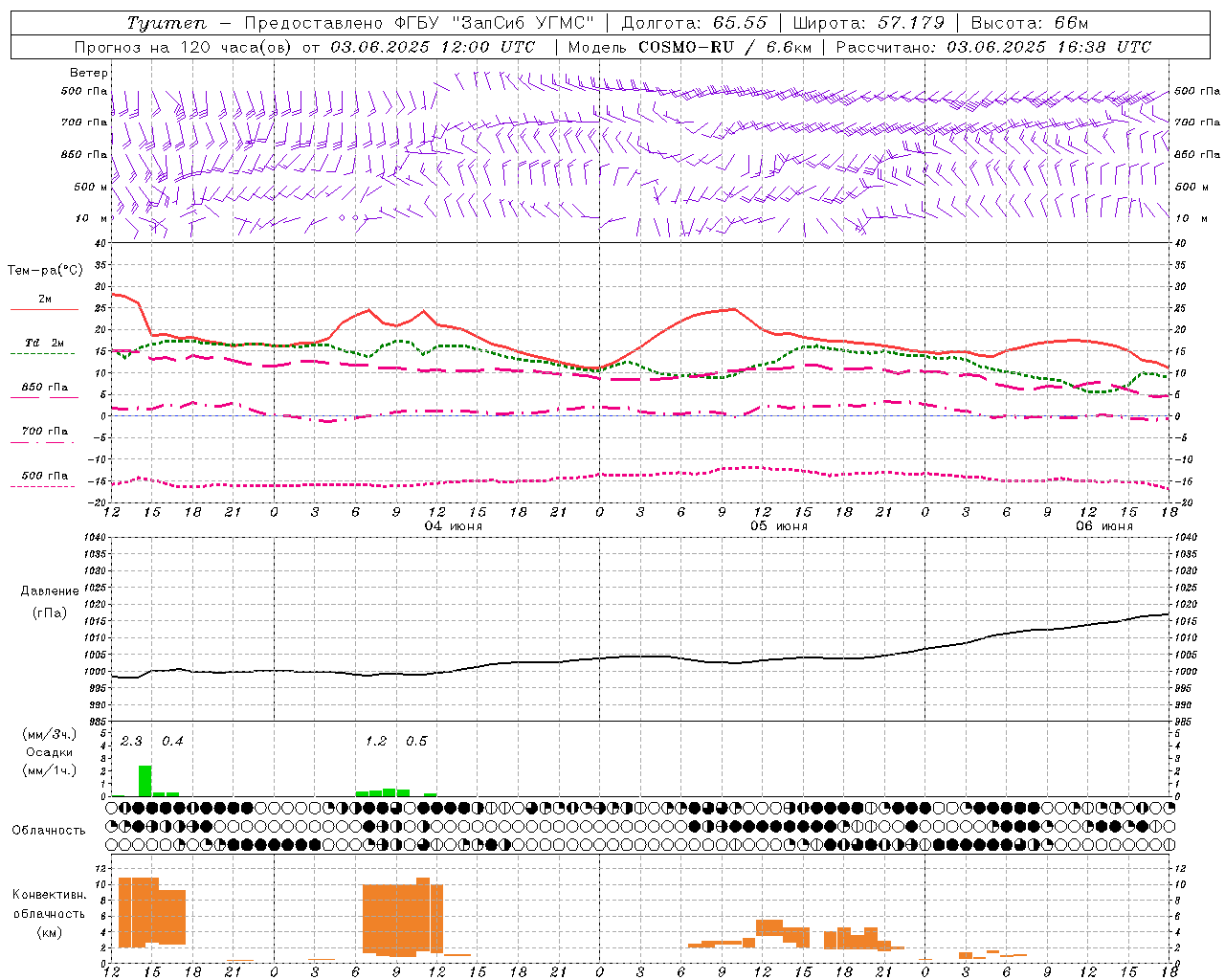This screenshot has height=980, width=1225.
Task: Click the 04 июня date marker
Action: pos(454,526)
